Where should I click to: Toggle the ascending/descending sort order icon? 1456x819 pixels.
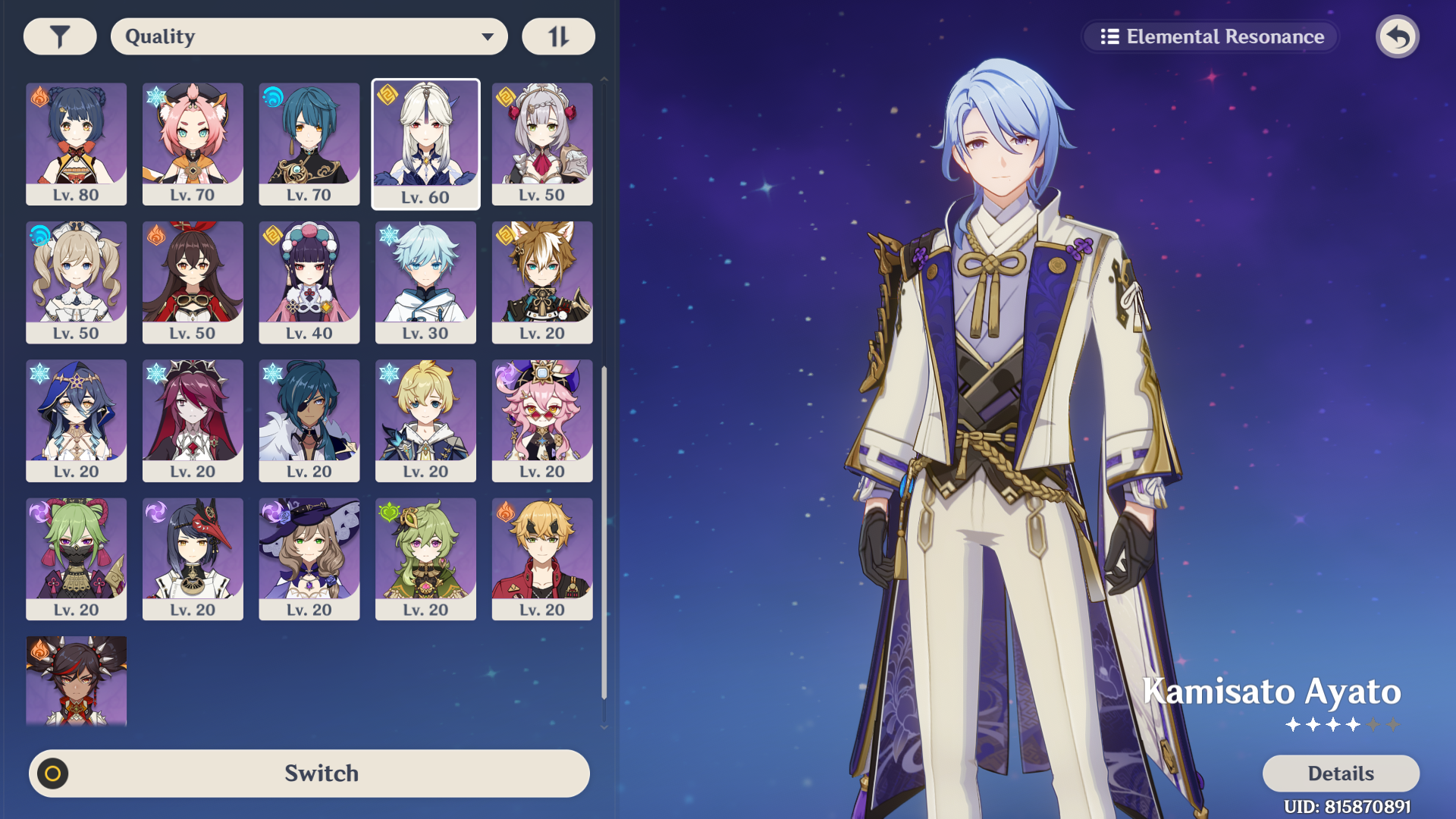(x=558, y=36)
